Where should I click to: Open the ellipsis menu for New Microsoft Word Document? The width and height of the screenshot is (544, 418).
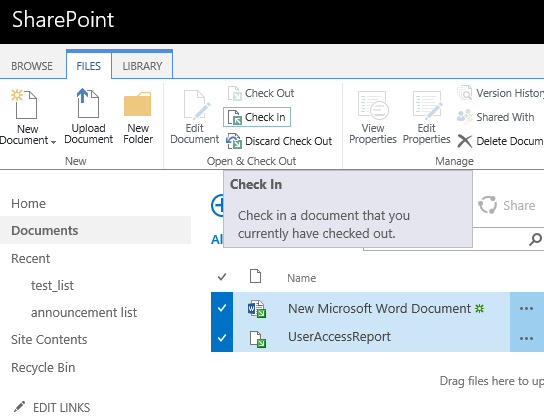click(x=526, y=308)
